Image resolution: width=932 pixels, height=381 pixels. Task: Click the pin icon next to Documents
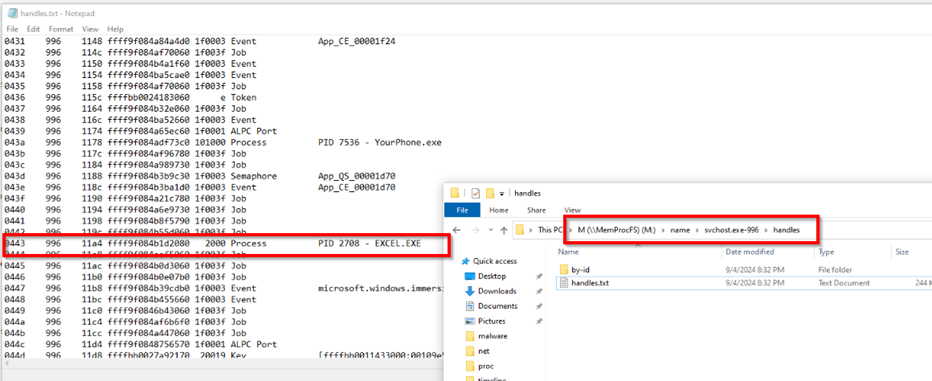539,306
